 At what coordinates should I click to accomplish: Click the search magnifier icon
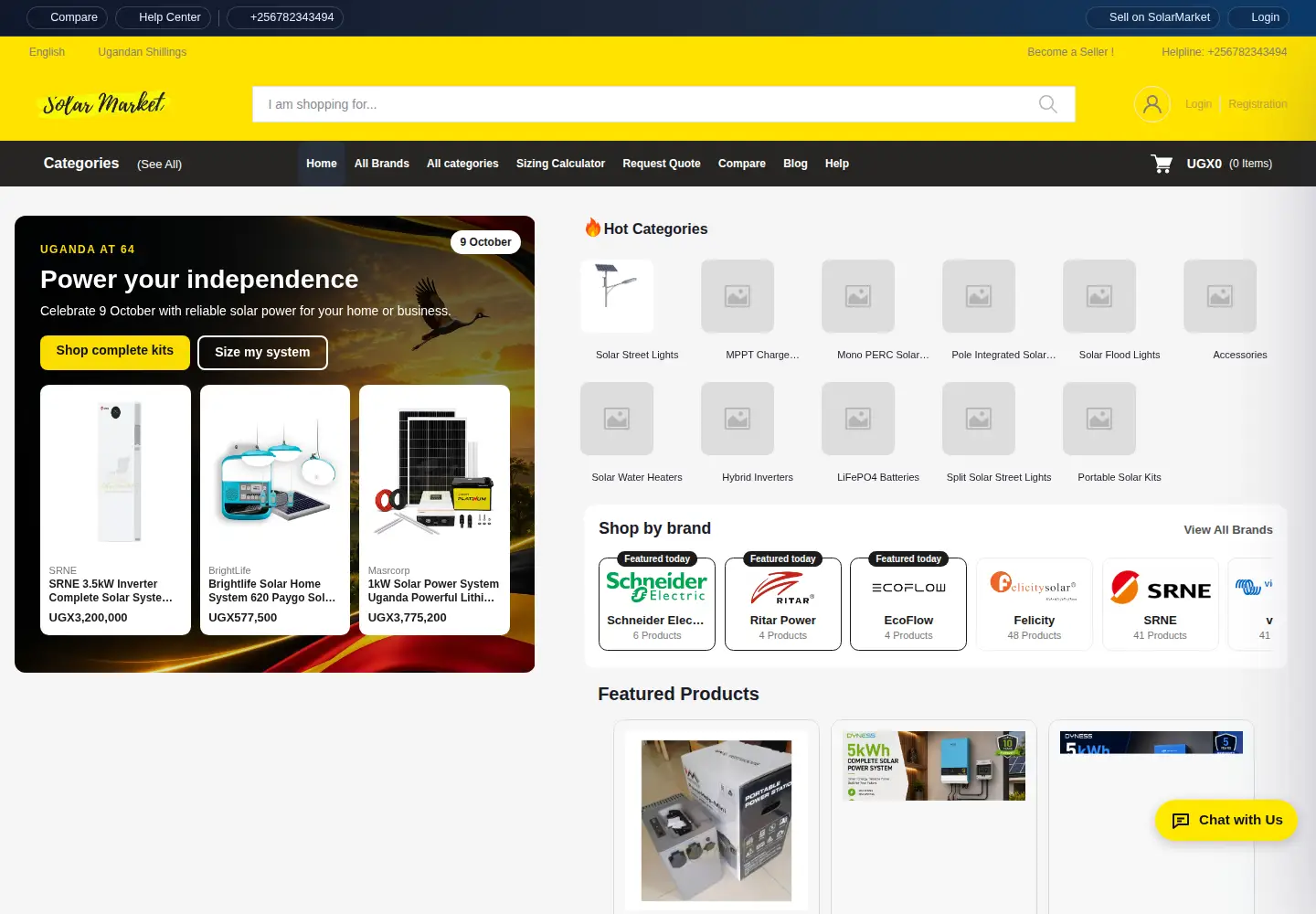(1048, 104)
